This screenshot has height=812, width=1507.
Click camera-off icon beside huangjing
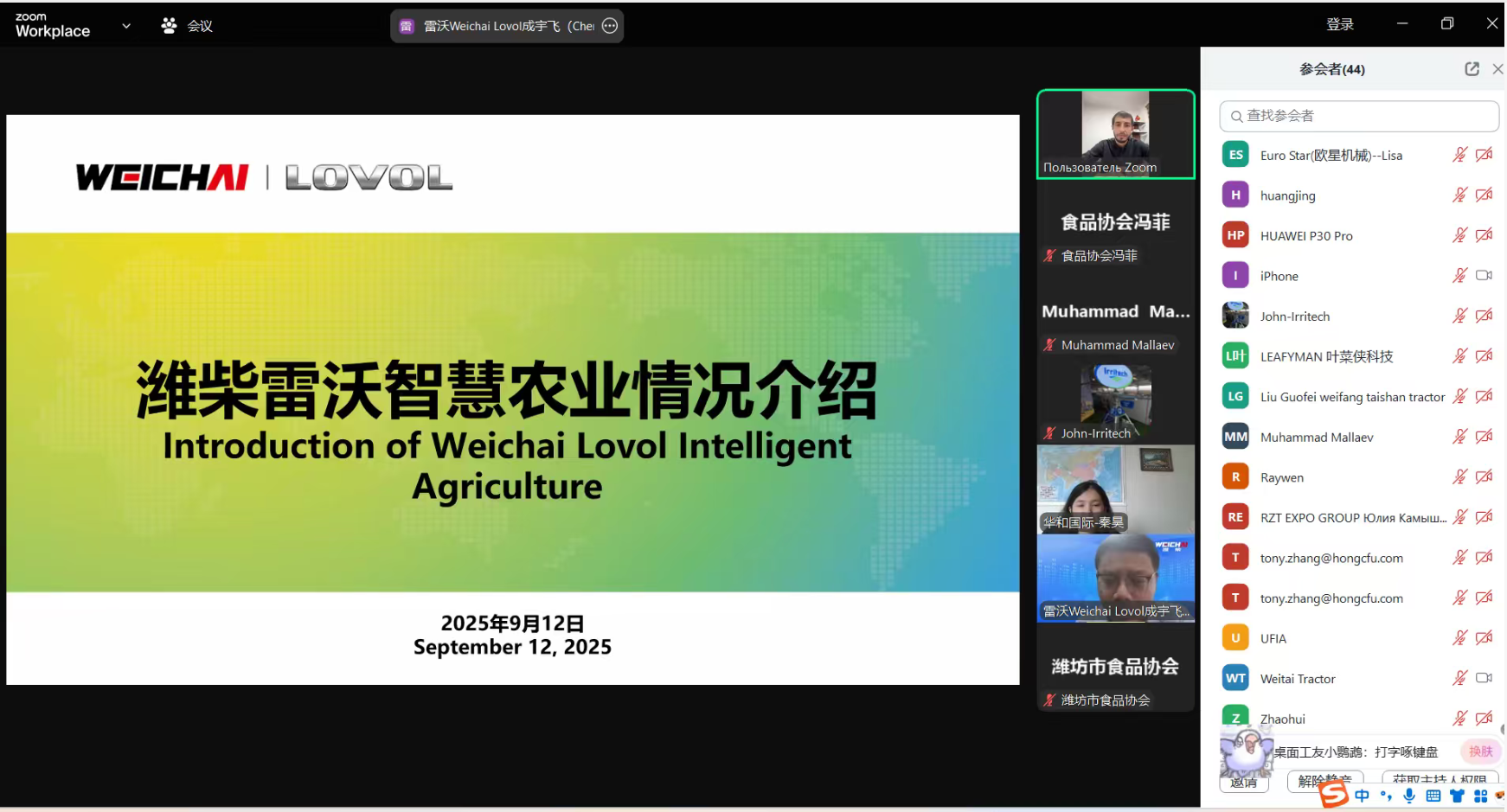point(1484,195)
